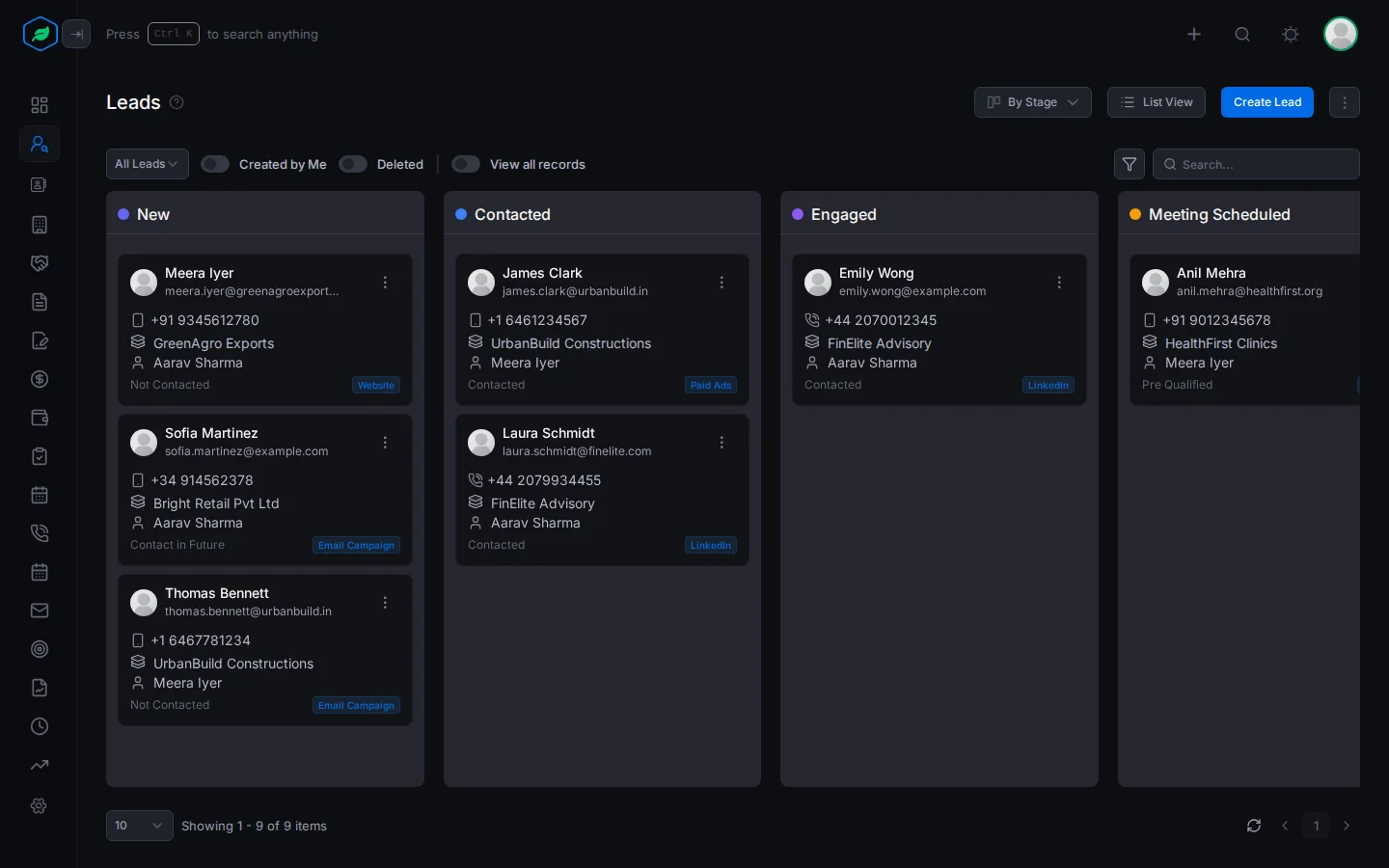Open the dollar coin icon in sidebar
The image size is (1389, 868).
pos(40,379)
